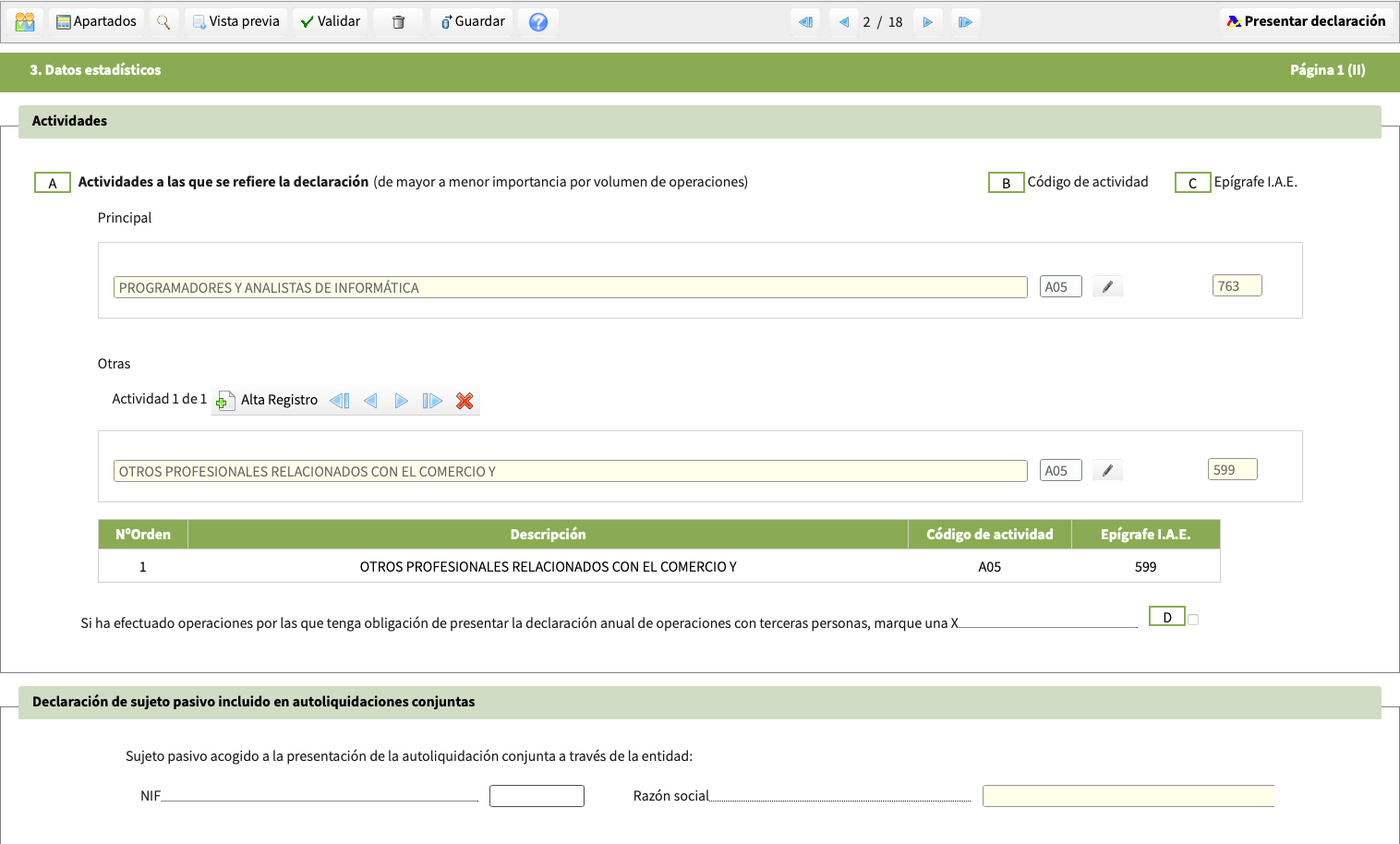
Task: Click box label A
Action: coord(53,183)
